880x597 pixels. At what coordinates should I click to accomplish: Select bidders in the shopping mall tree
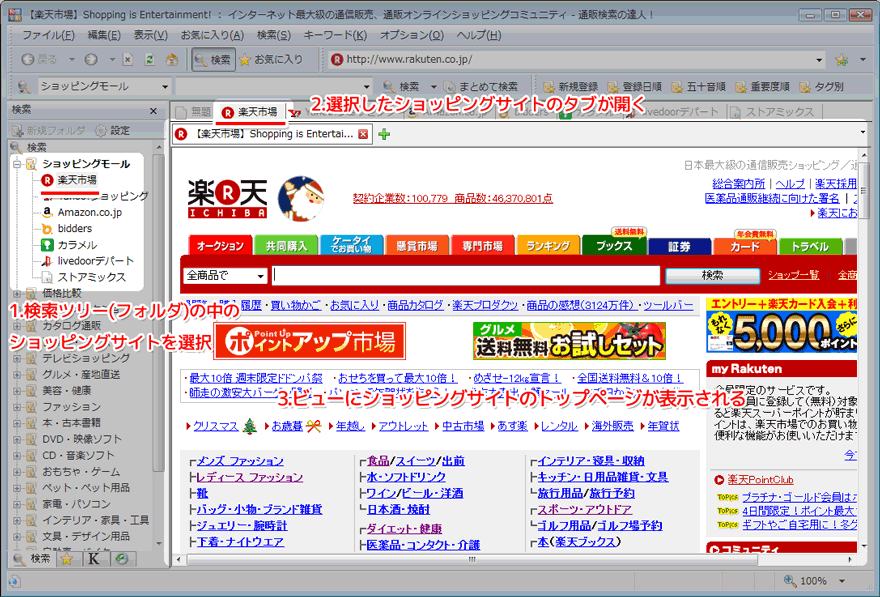coord(75,228)
